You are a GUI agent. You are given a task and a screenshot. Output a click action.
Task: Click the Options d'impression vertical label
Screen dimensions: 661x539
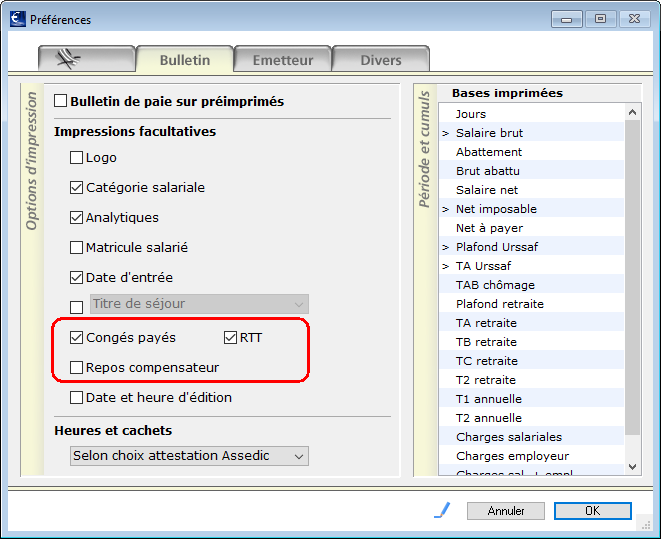pos(32,161)
